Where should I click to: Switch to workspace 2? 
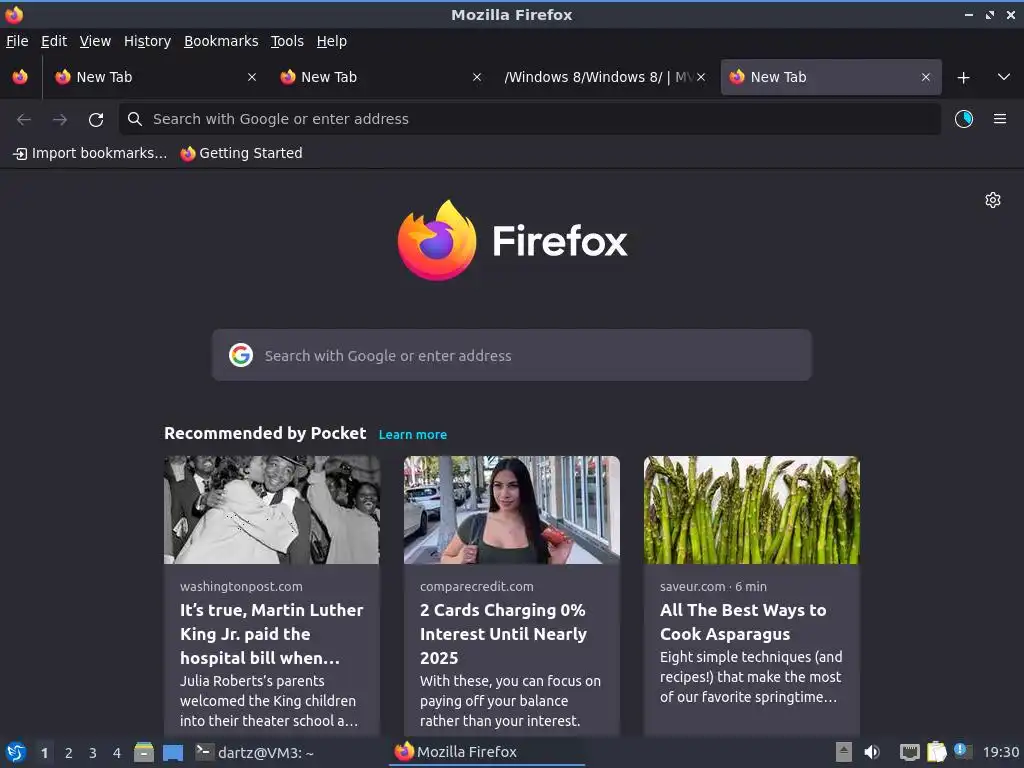coord(69,753)
